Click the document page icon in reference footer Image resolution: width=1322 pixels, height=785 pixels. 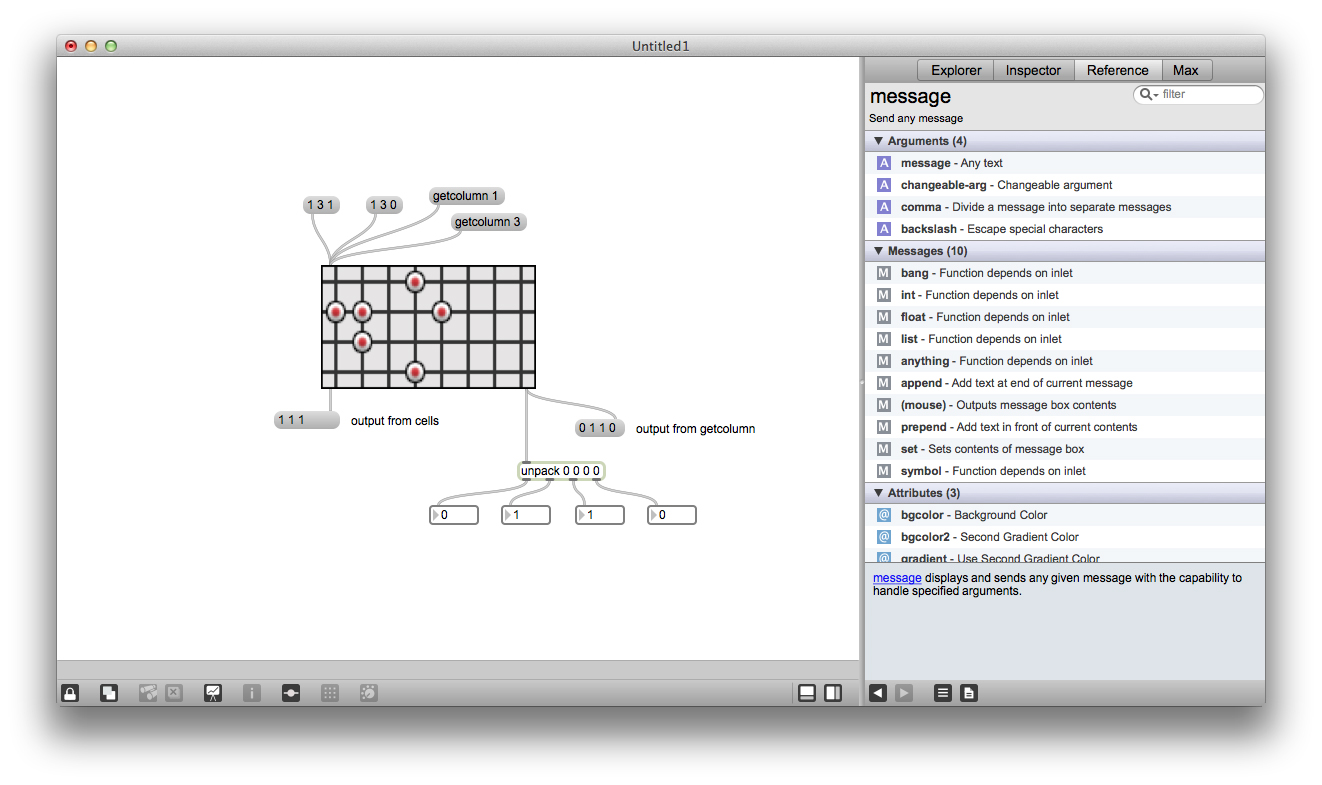click(969, 692)
